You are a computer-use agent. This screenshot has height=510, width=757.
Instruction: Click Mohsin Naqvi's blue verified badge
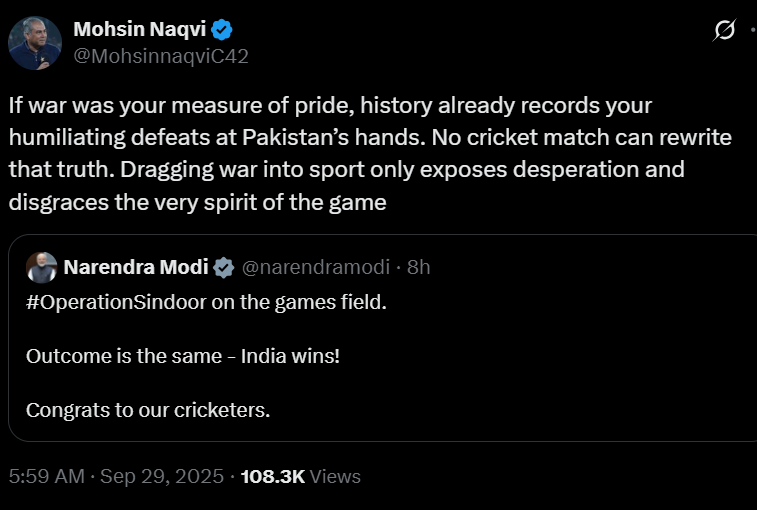(223, 29)
